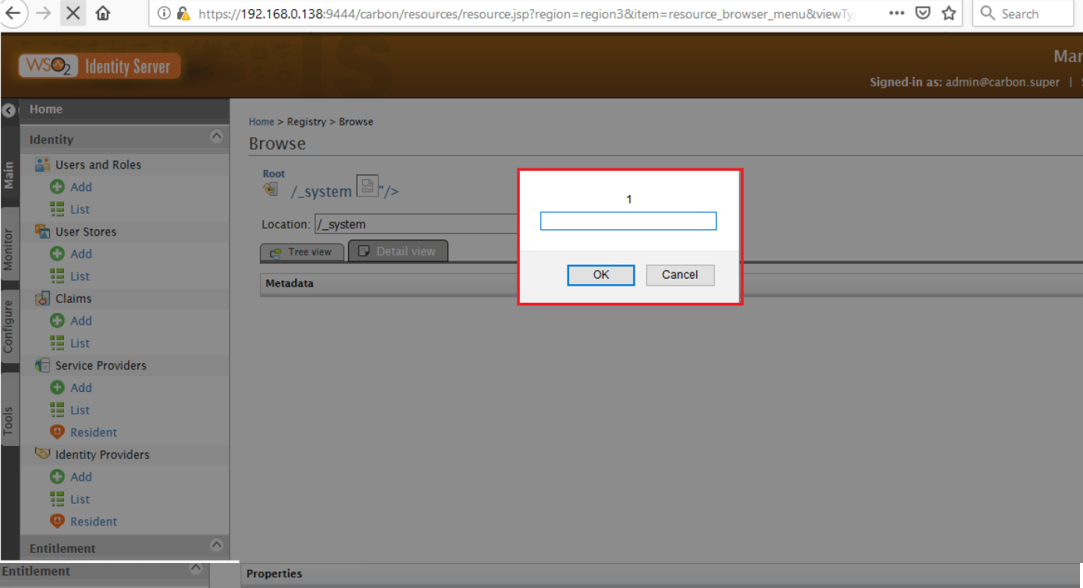Click the green plus icon under User Stores

click(57, 254)
